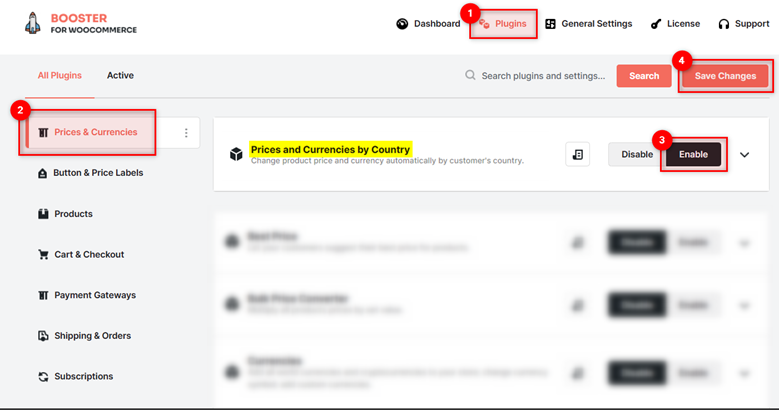
Task: Click the description text about customer's country
Action: pyautogui.click(x=387, y=161)
